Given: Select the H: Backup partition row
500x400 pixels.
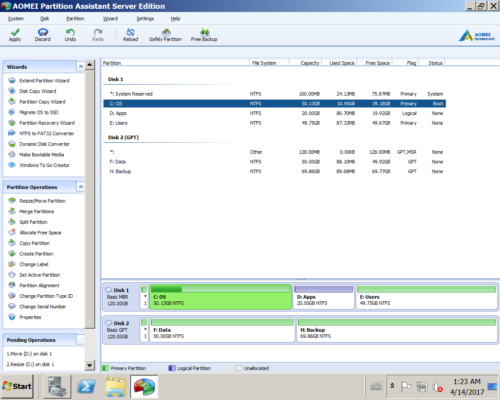Looking at the screenshot, I should [274, 171].
